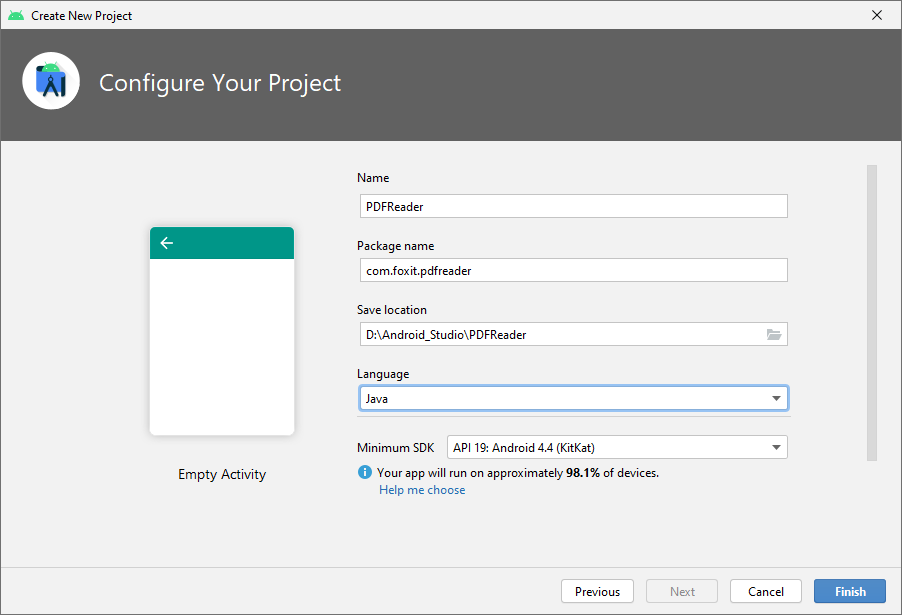Select the Empty Activity phone preview thumbnail
Viewport: 902px width, 615px height.
222,331
